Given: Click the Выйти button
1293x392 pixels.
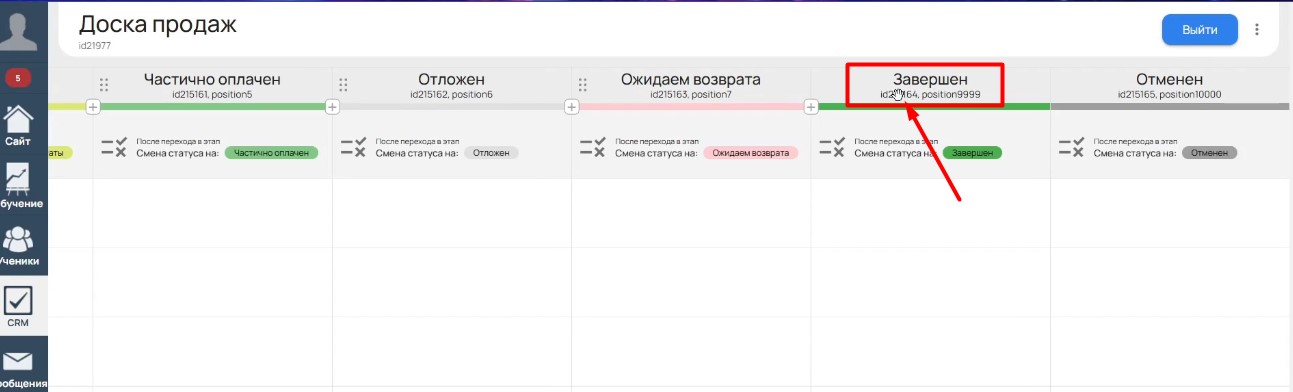Looking at the screenshot, I should pyautogui.click(x=1199, y=30).
